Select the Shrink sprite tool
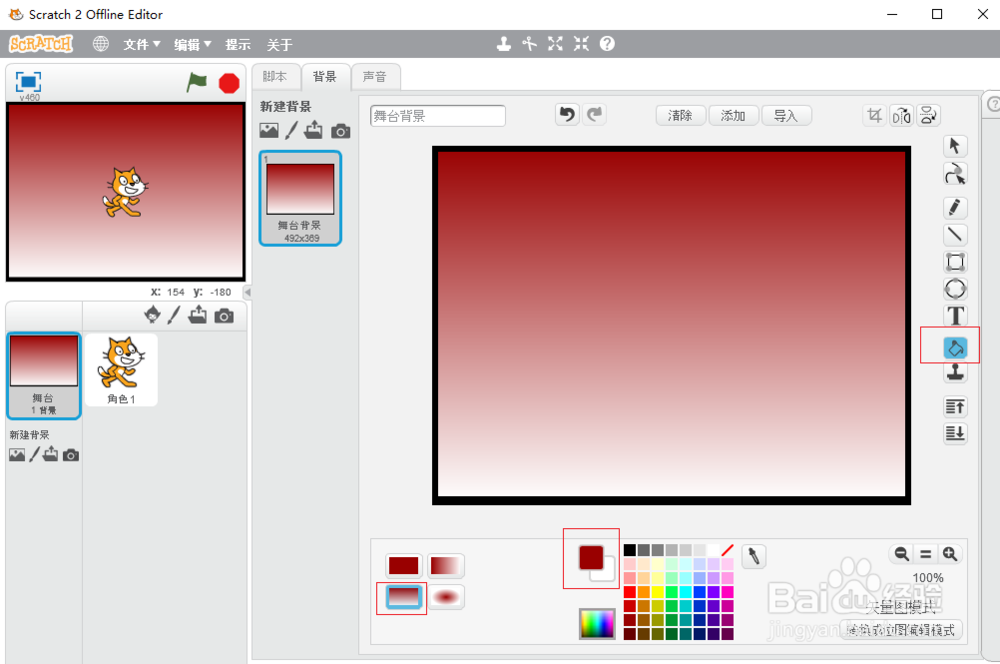The image size is (1000, 664). tap(581, 43)
